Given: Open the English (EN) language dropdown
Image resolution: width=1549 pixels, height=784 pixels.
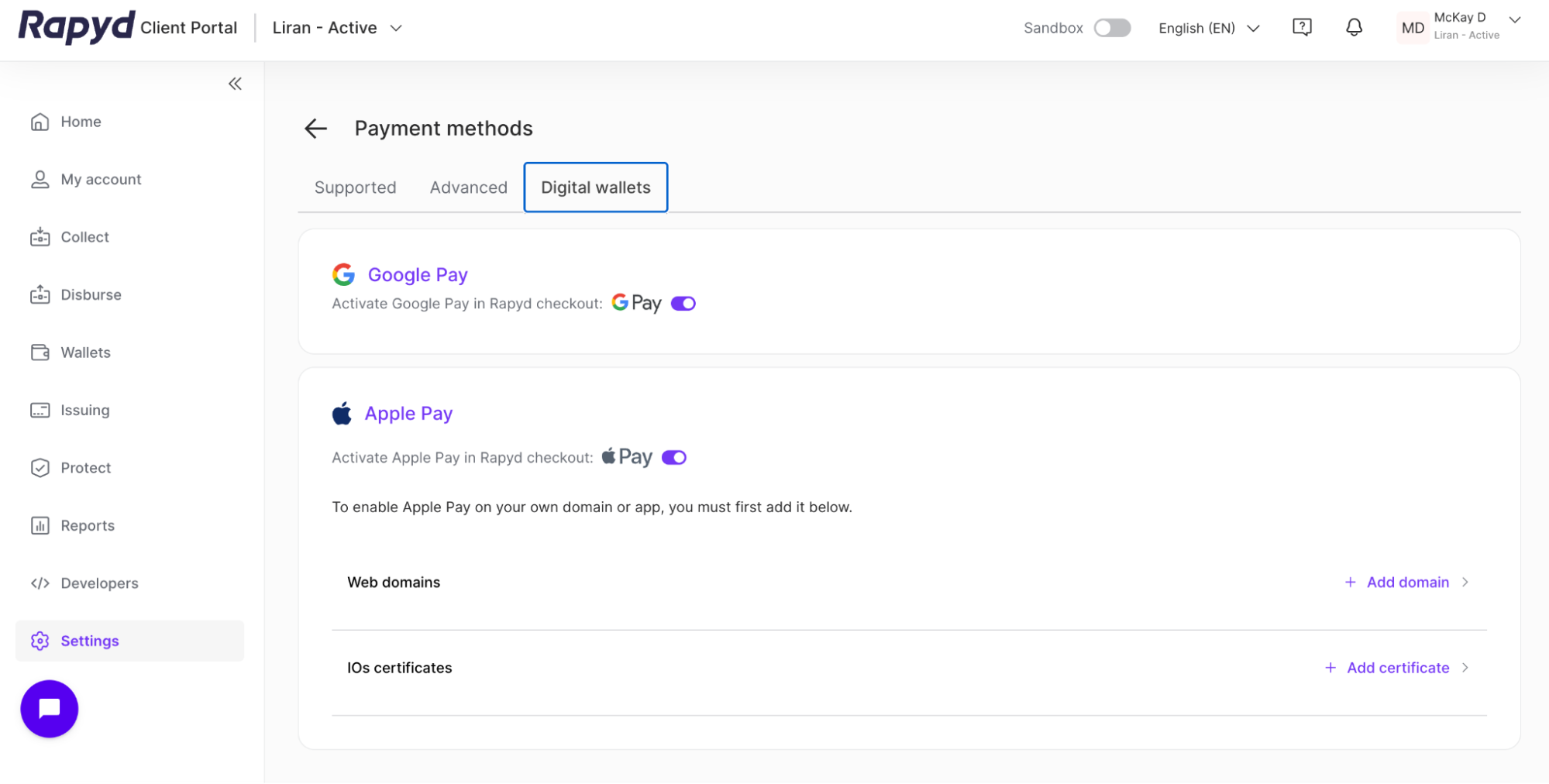Looking at the screenshot, I should (x=1207, y=28).
